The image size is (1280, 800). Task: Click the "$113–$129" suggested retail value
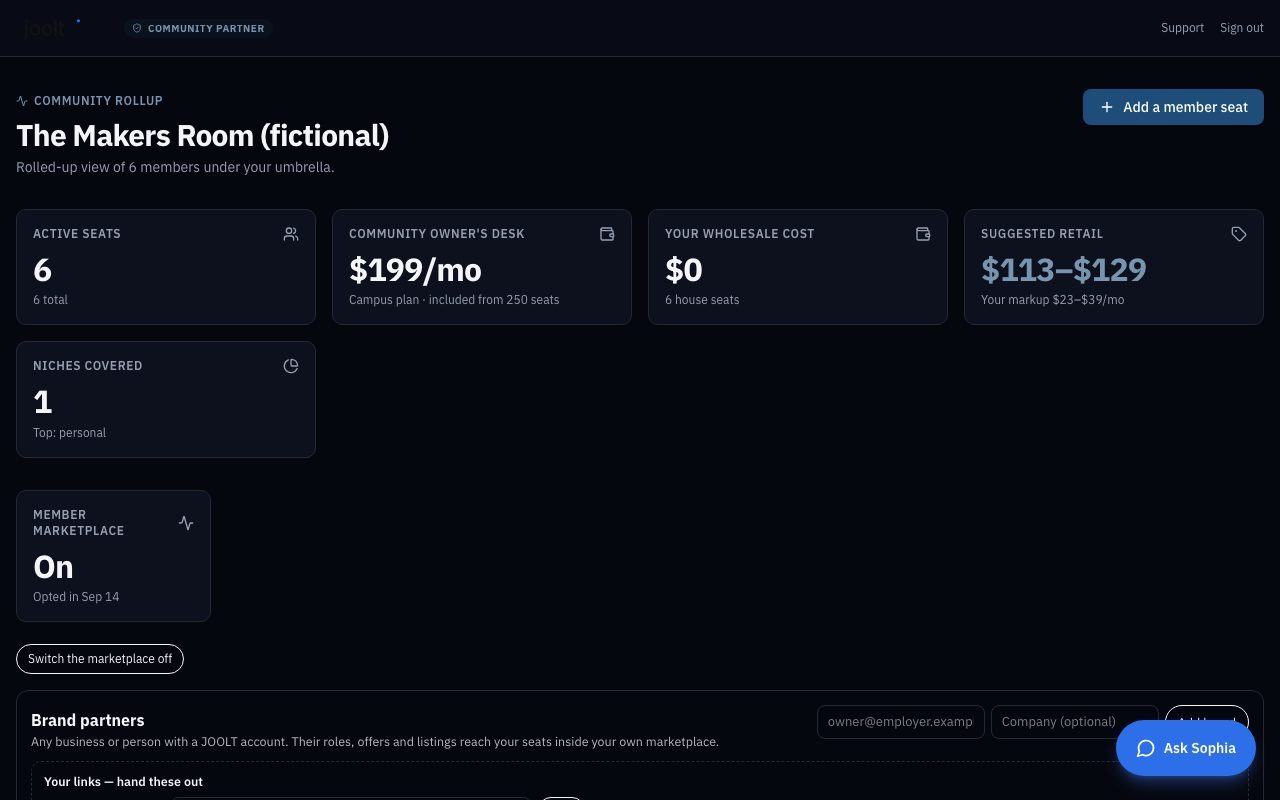click(x=1064, y=269)
